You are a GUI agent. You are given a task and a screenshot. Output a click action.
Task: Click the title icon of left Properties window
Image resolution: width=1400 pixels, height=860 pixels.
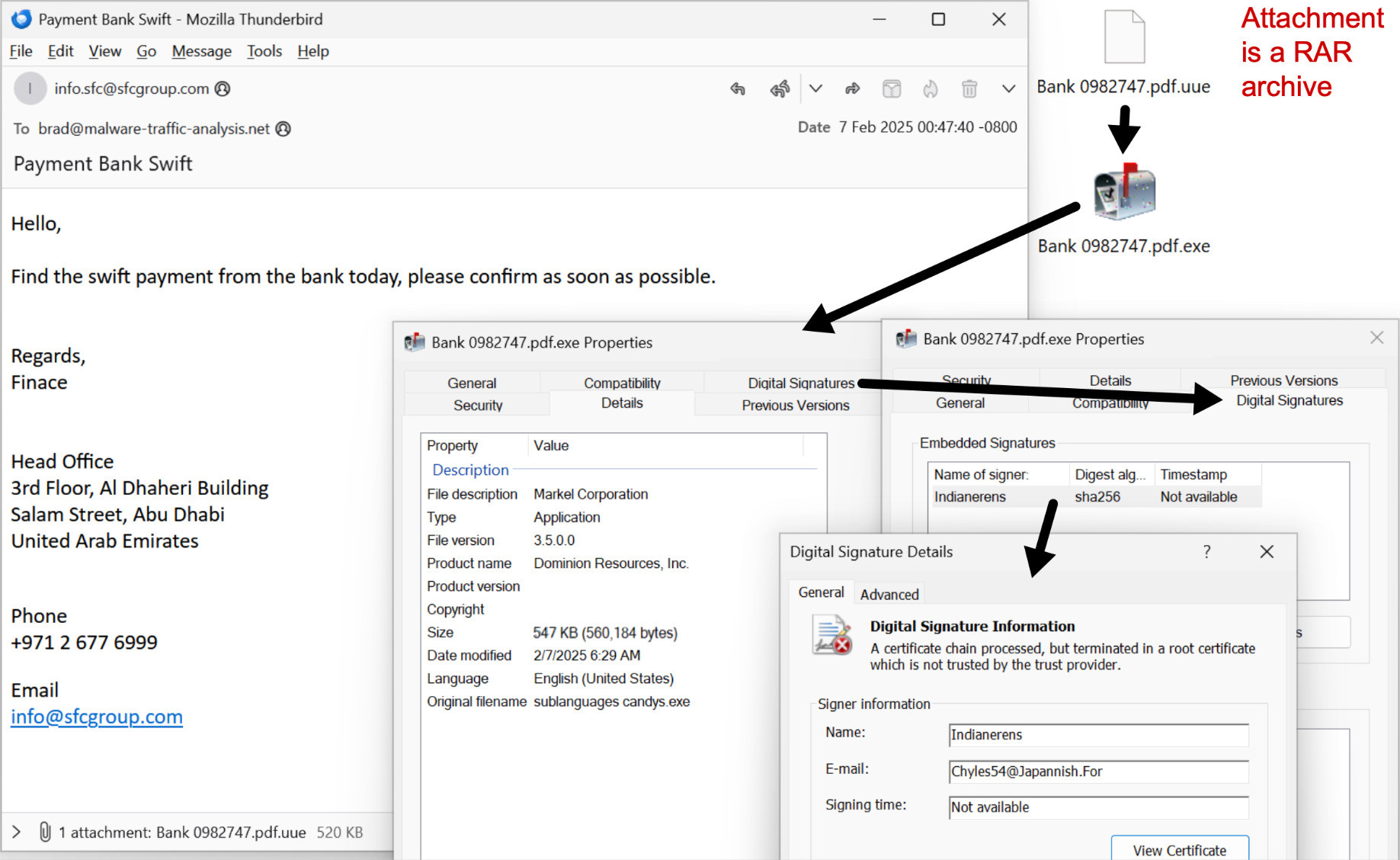415,342
